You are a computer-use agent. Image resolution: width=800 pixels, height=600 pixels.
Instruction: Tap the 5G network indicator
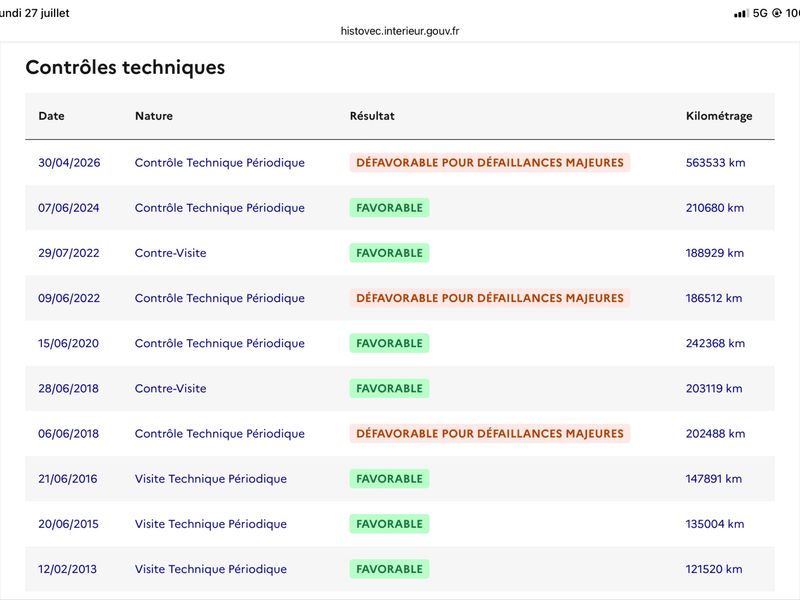coord(760,13)
